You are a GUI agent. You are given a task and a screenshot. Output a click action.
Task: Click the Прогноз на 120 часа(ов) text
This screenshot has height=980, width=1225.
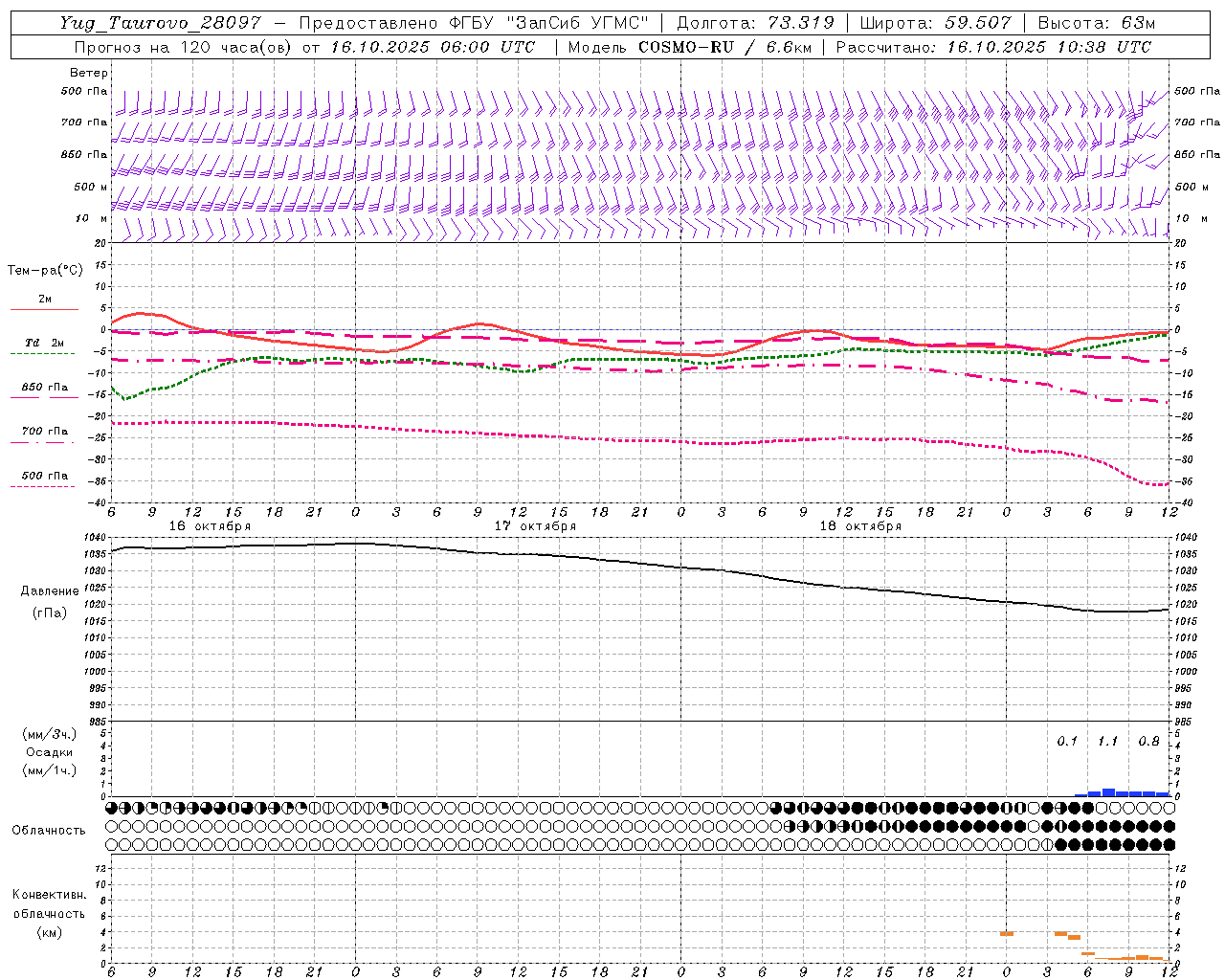(185, 47)
